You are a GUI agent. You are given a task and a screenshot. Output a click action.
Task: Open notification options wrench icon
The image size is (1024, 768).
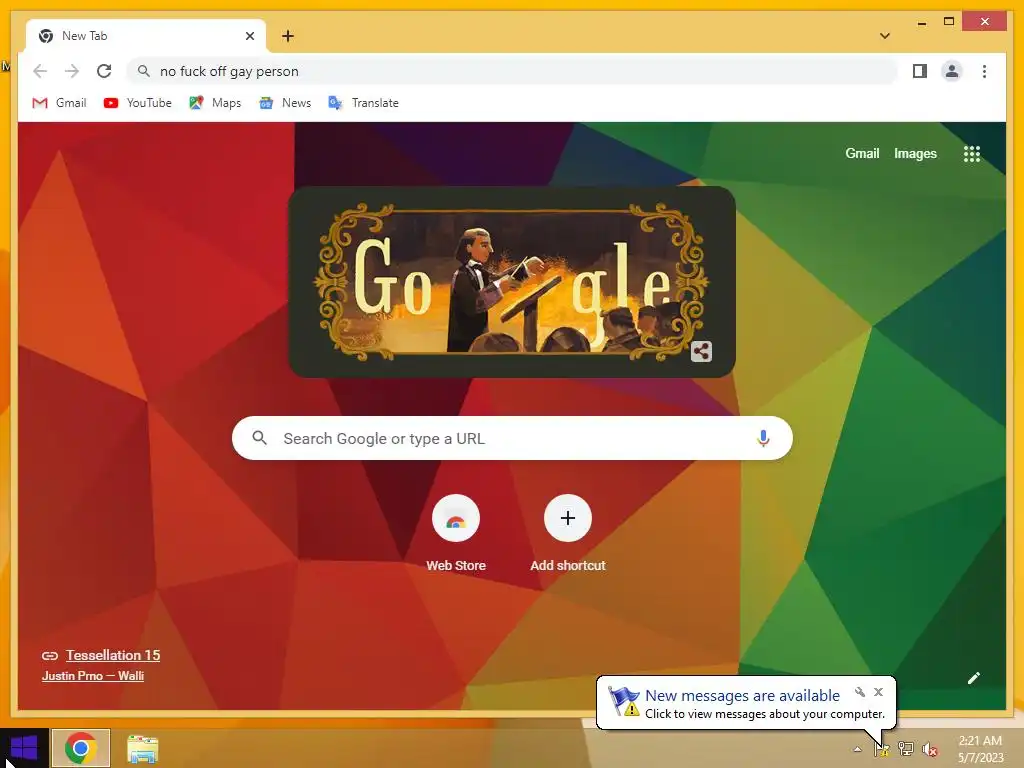pos(859,692)
